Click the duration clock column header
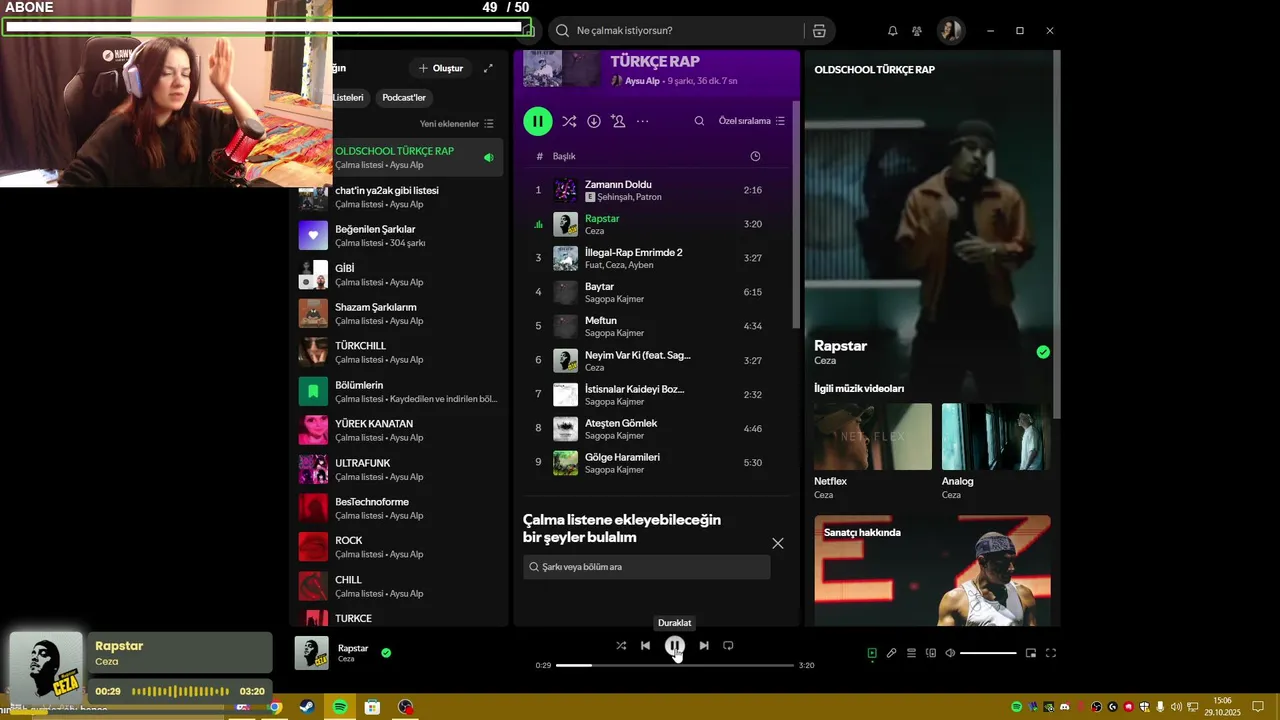1280x720 pixels. 755,156
